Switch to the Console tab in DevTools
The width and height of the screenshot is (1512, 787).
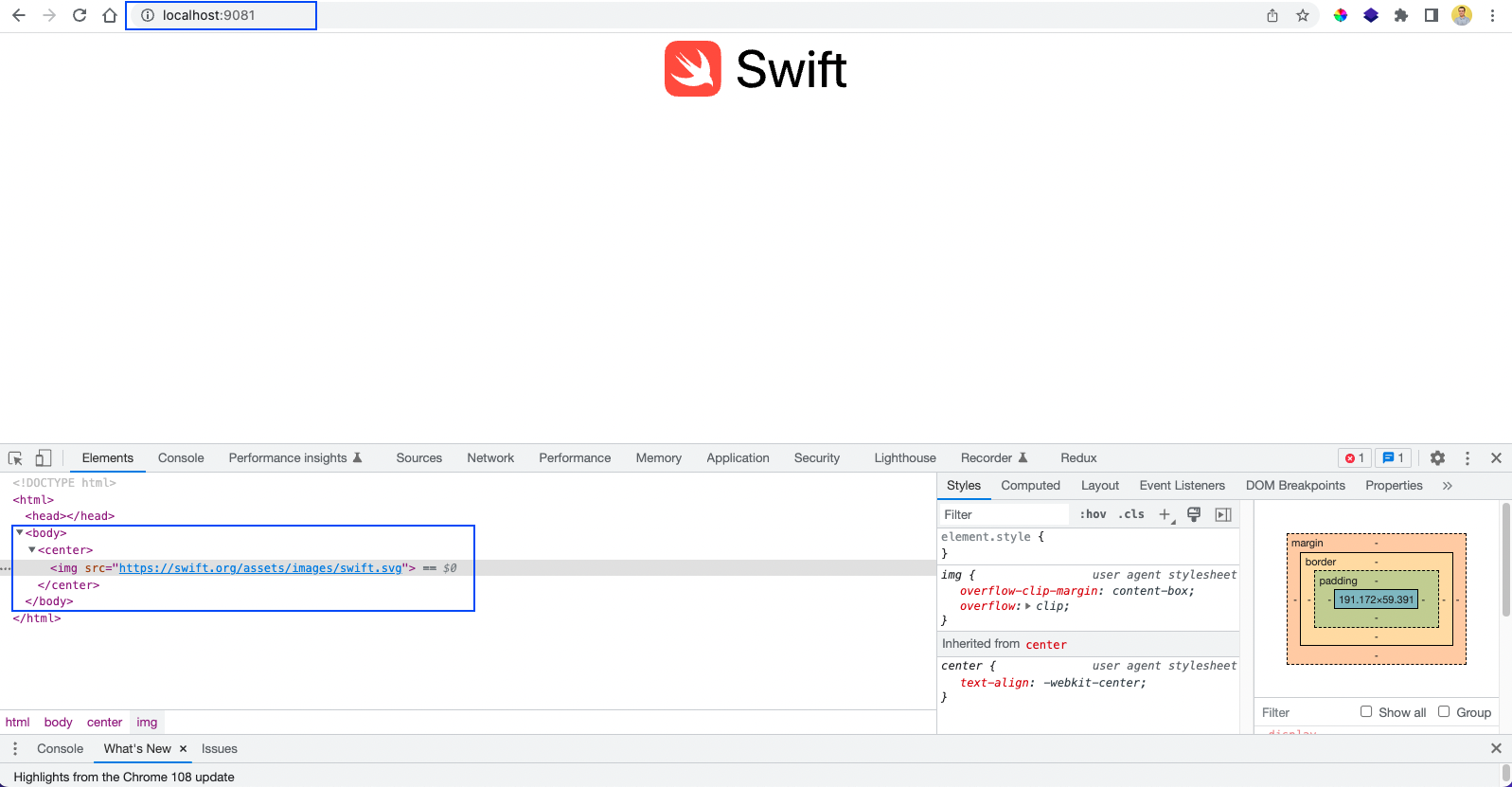(181, 458)
